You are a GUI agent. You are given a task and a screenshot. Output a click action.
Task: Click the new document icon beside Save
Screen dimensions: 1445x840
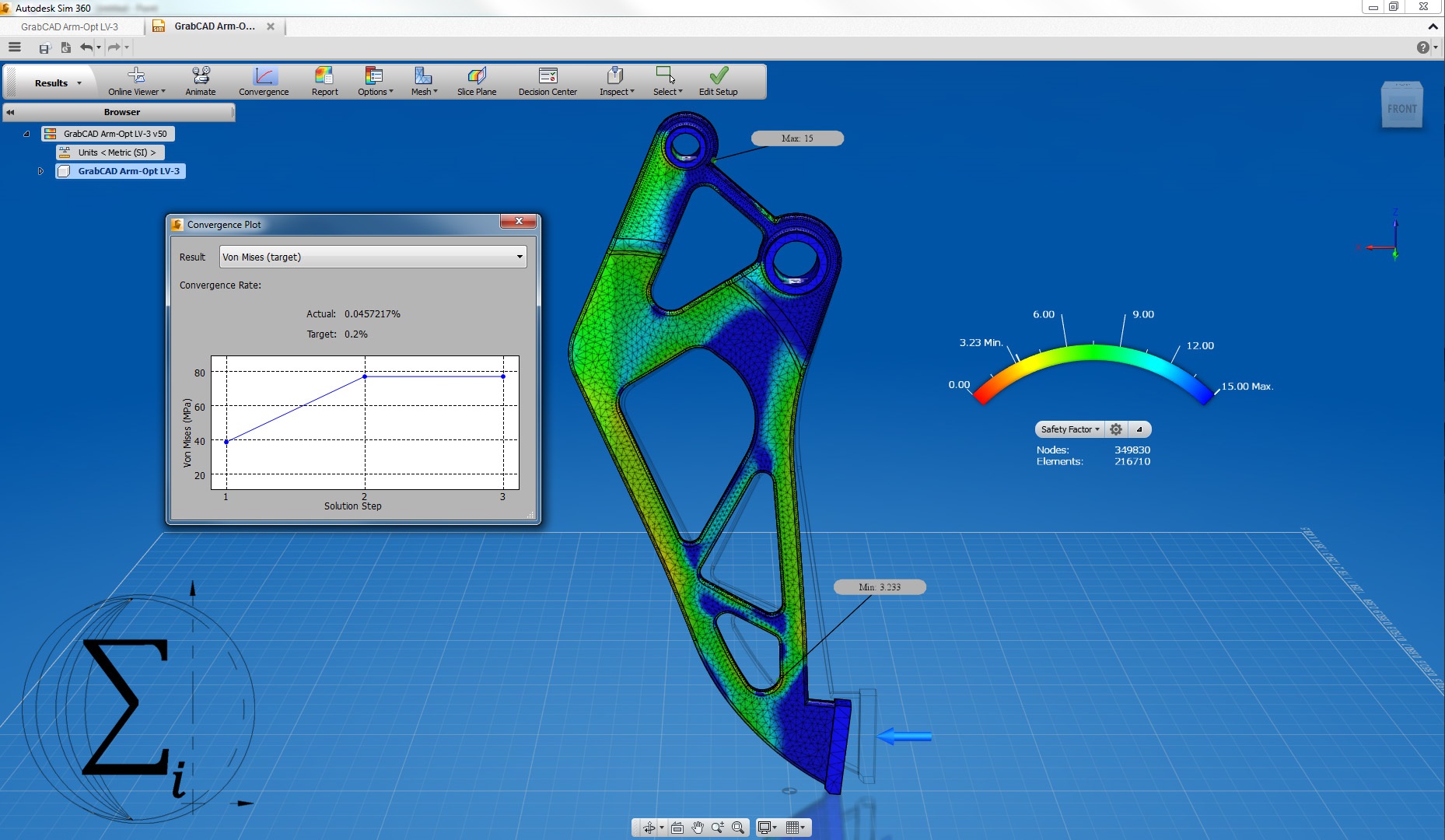(x=65, y=48)
